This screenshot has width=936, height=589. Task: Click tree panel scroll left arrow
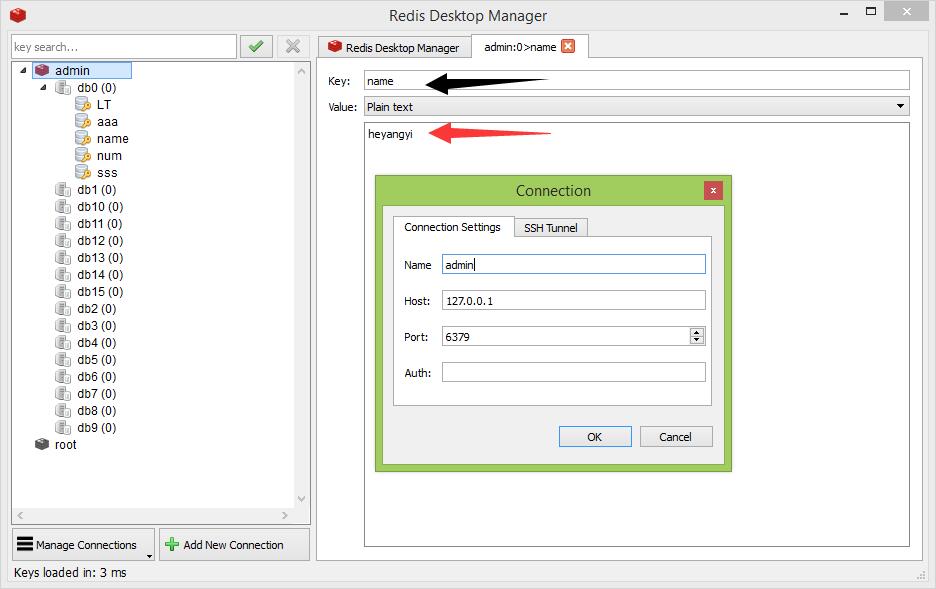(x=20, y=515)
